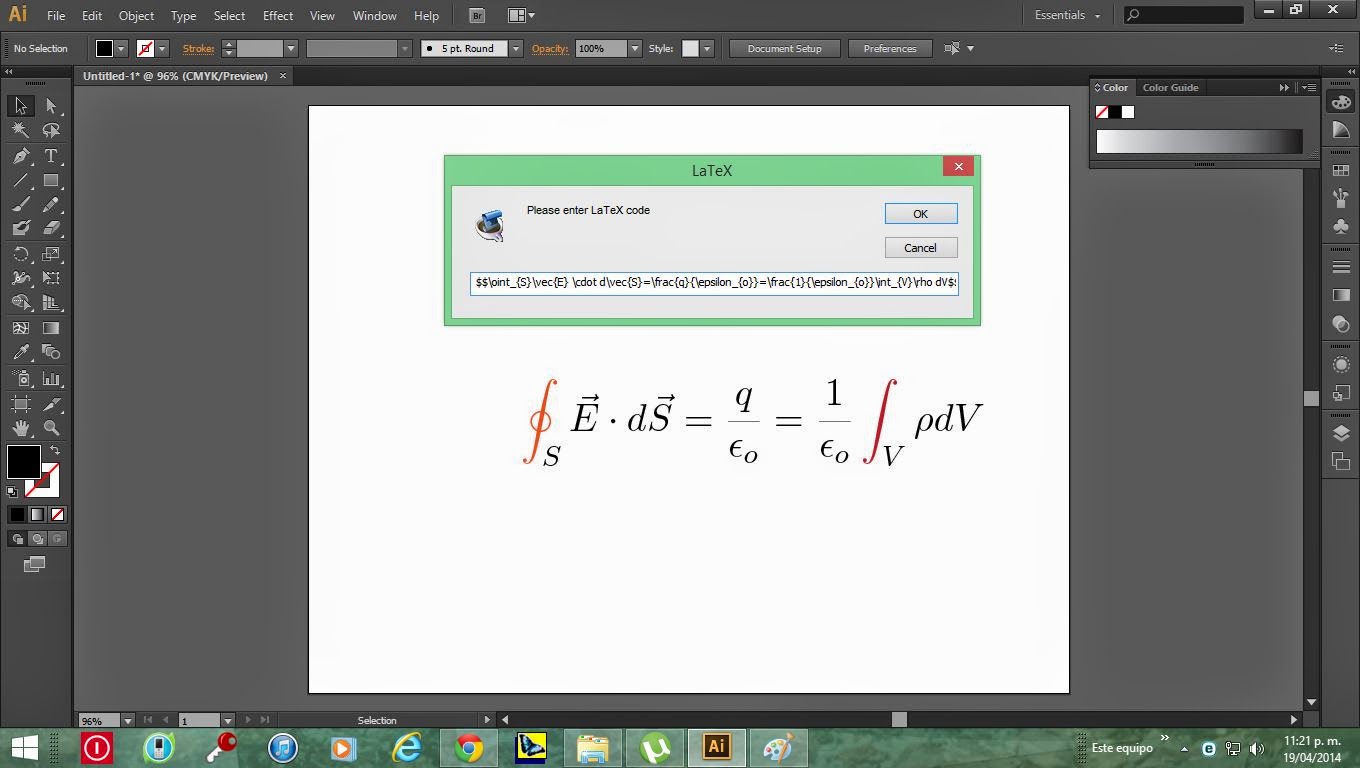Open fill color dropdown in control bar

pyautogui.click(x=121, y=48)
